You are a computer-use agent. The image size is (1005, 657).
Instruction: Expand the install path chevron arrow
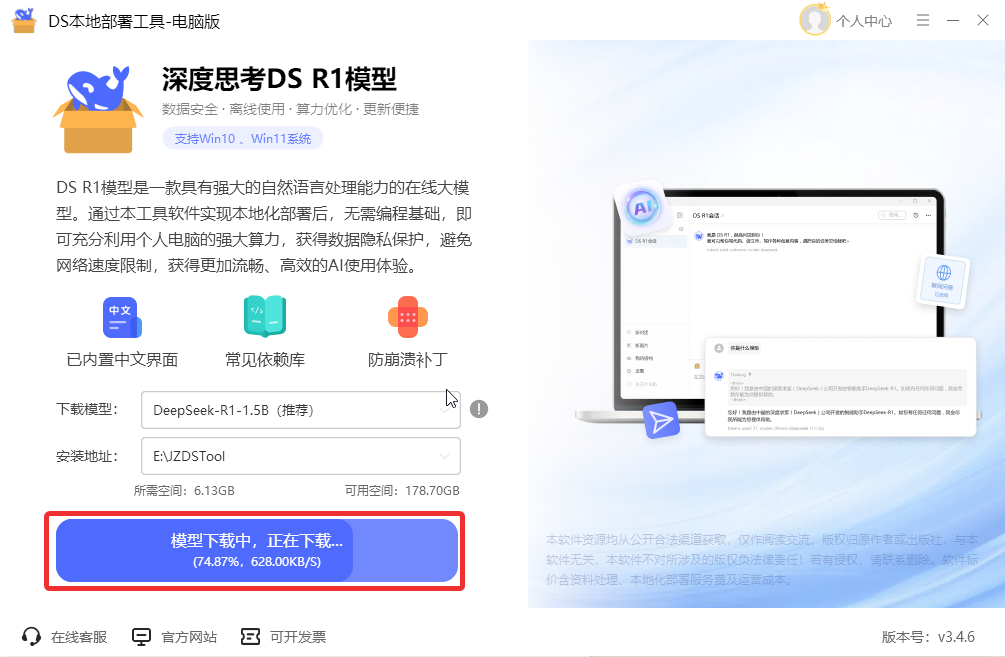[x=444, y=456]
